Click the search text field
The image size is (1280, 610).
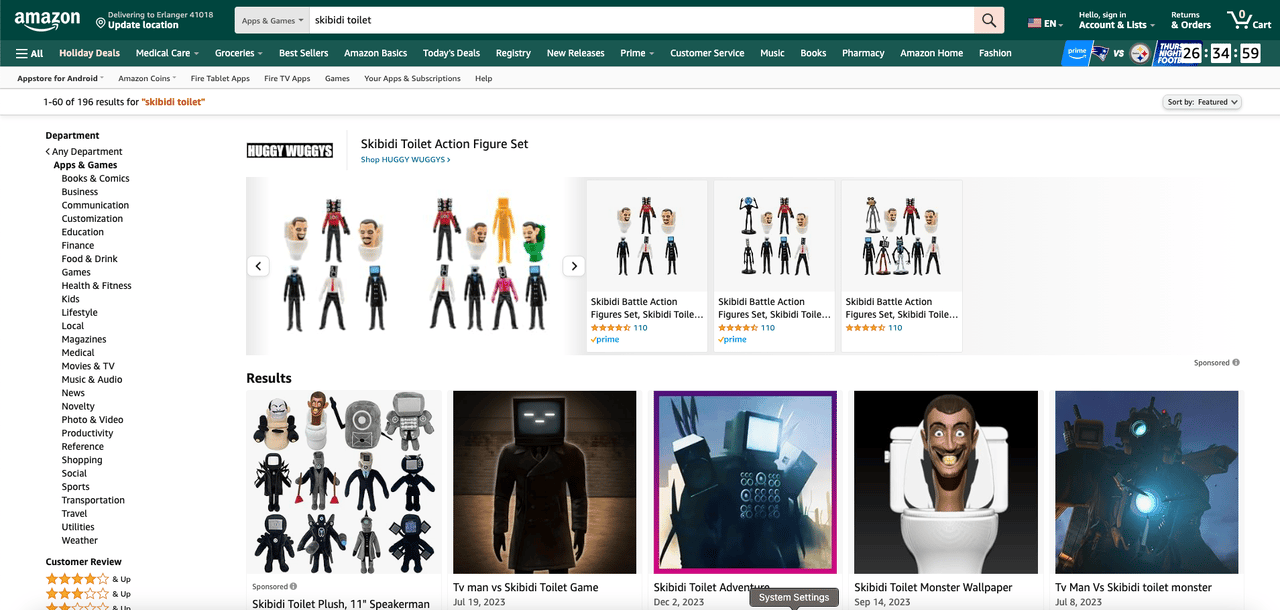pyautogui.click(x=639, y=20)
